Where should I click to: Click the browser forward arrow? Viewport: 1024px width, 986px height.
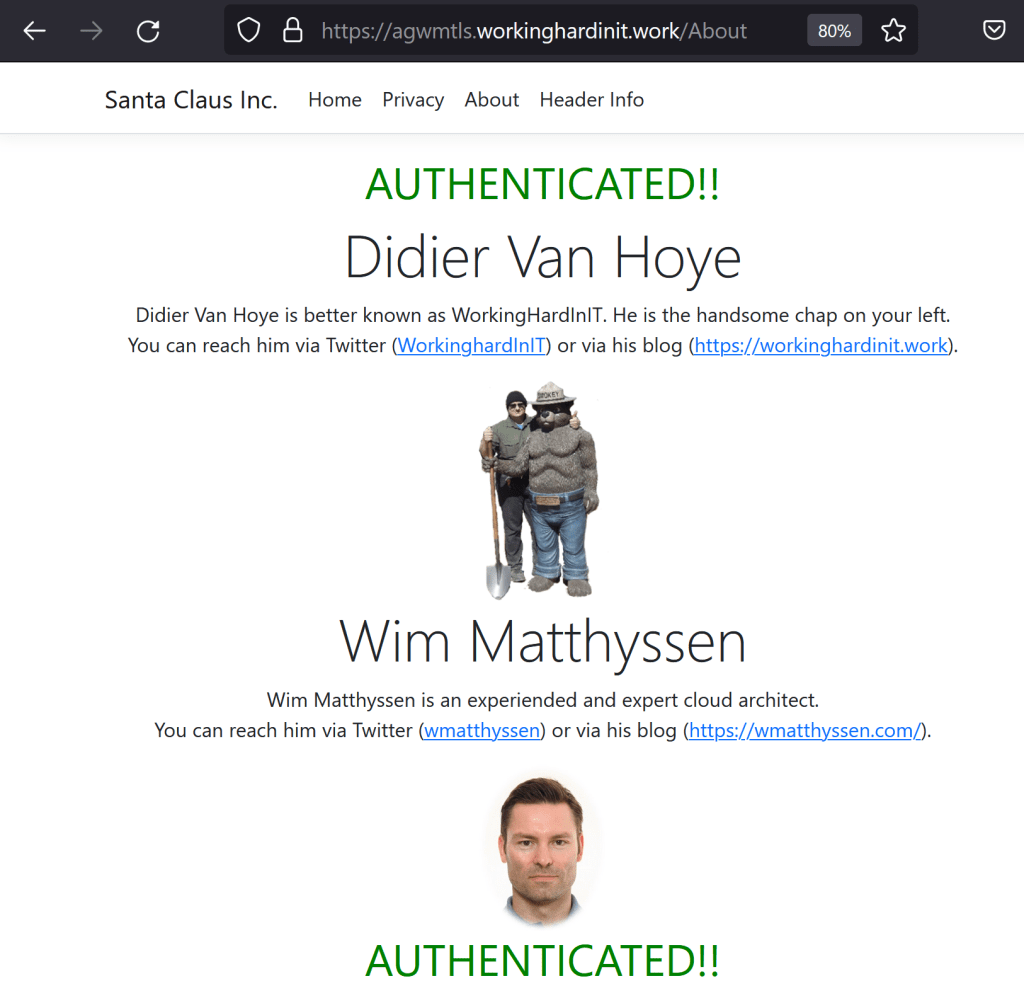click(91, 31)
